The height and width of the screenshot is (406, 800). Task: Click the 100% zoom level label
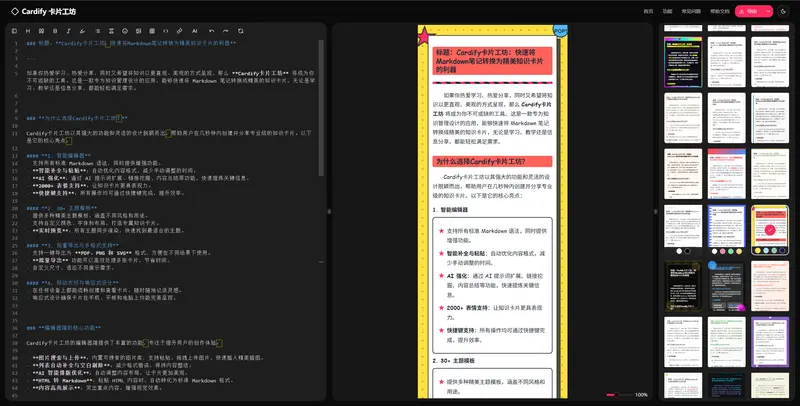click(x=641, y=395)
